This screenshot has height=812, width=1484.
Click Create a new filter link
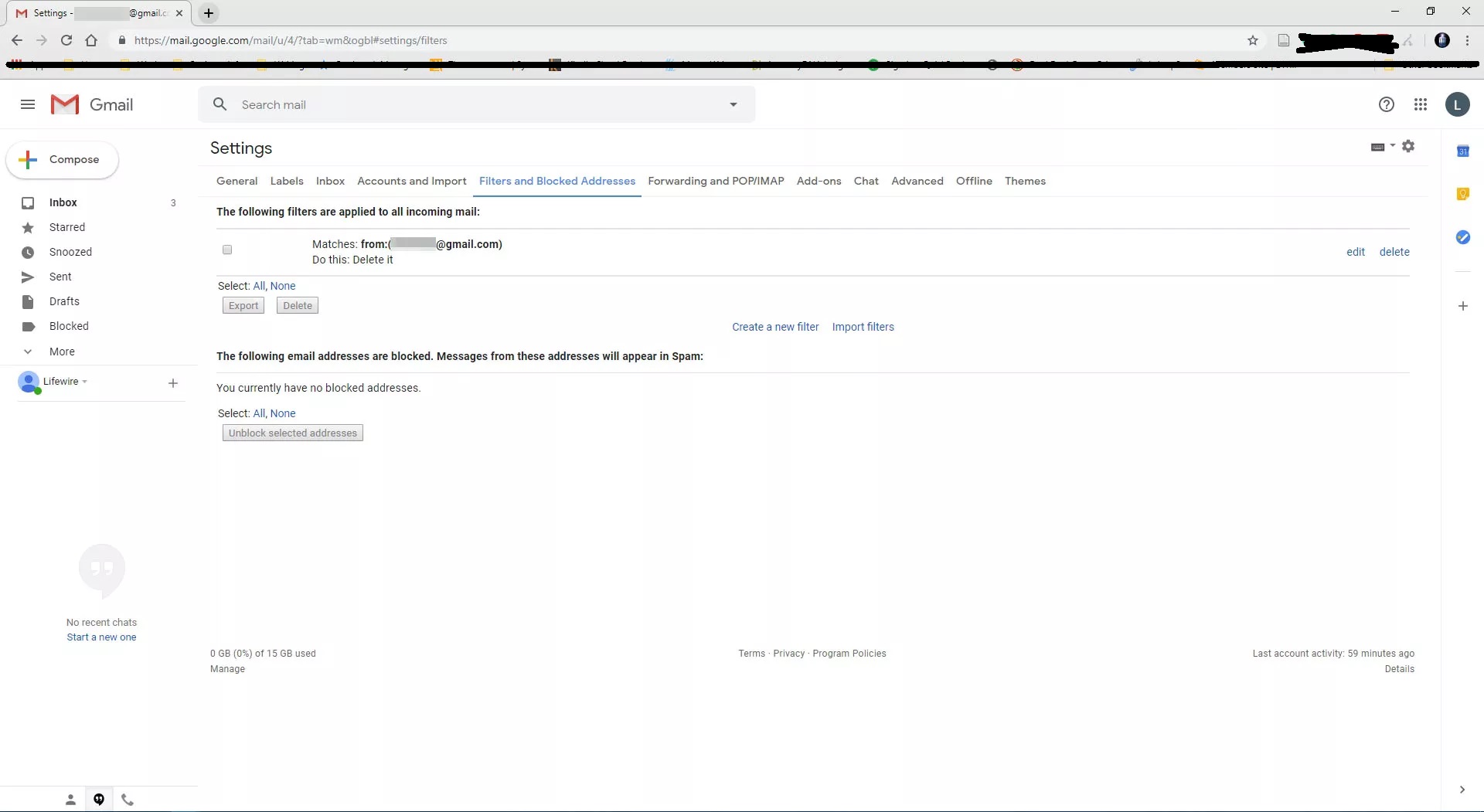click(775, 327)
